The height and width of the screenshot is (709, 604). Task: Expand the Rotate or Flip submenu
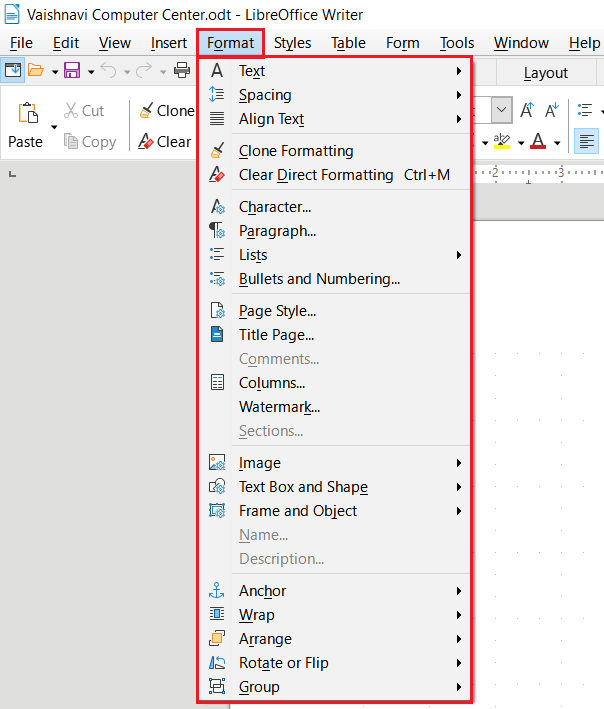[335, 663]
